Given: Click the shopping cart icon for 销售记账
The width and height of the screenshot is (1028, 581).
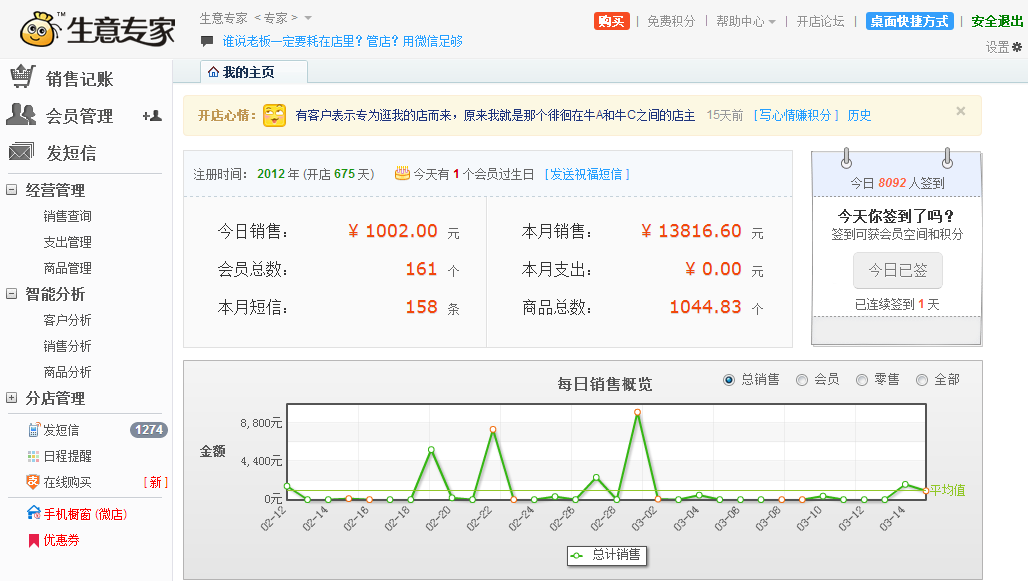Looking at the screenshot, I should pos(22,78).
